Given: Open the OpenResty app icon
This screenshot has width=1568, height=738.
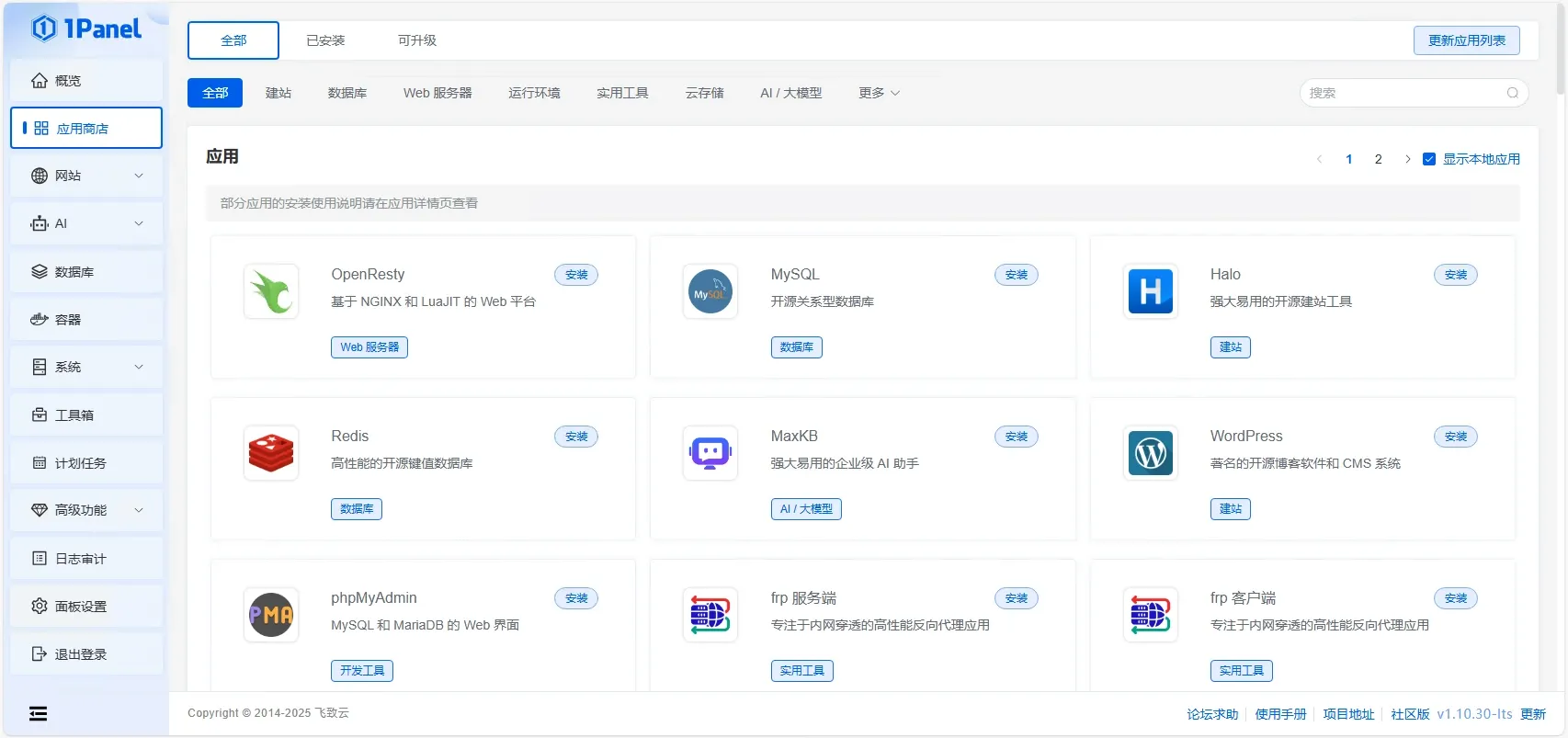Looking at the screenshot, I should point(271,291).
